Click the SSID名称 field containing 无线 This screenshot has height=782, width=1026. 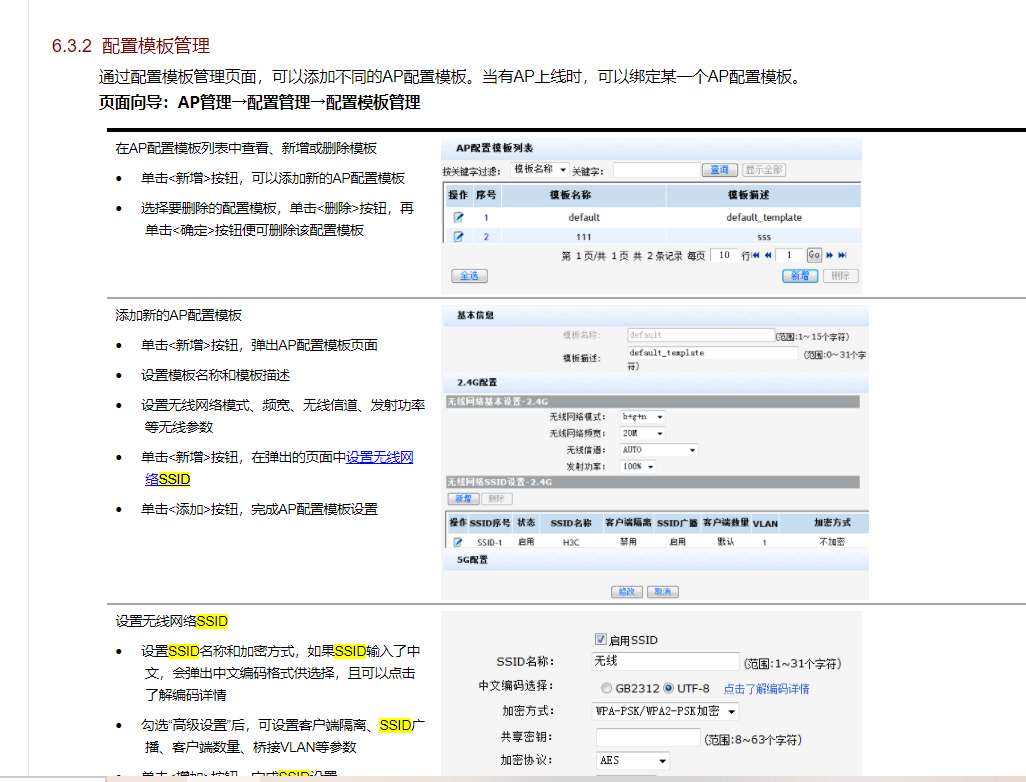665,662
